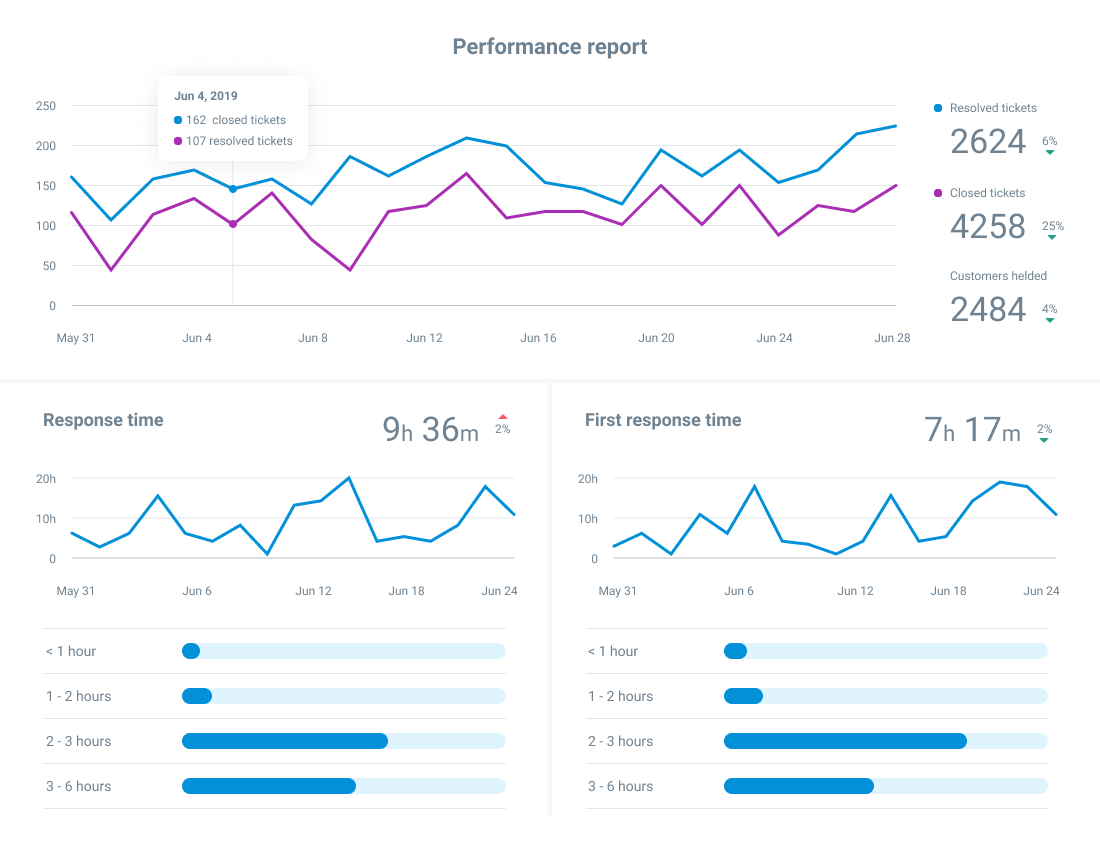Select the Response time panel heading
This screenshot has height=849, width=1100.
coord(103,420)
